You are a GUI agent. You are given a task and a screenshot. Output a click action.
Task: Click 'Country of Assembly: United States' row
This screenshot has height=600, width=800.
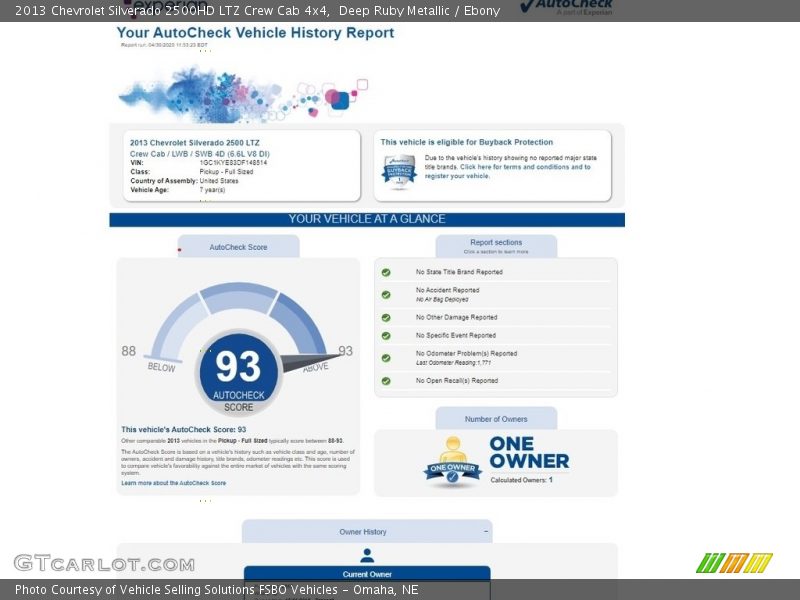point(184,181)
